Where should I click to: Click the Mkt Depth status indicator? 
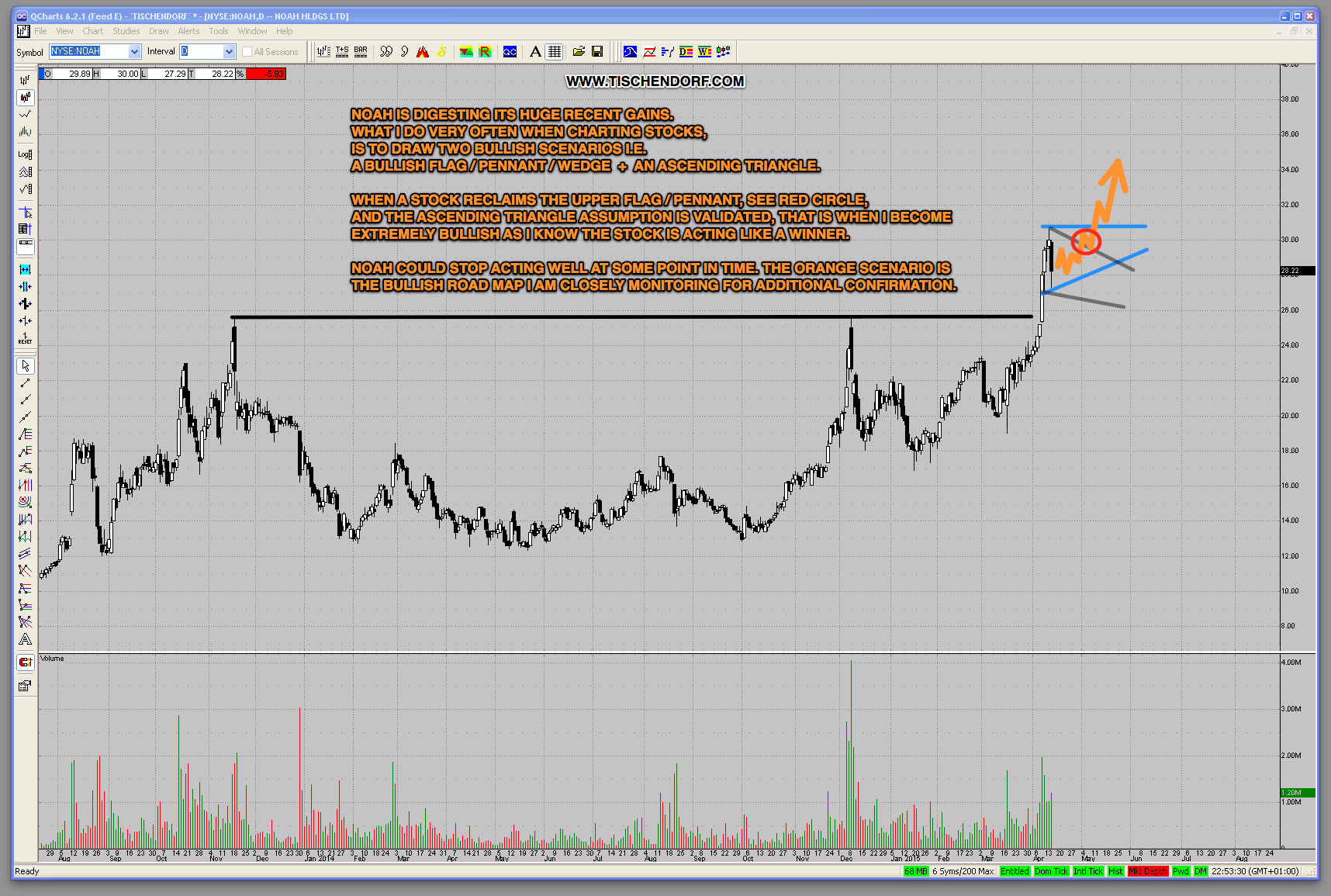tap(1147, 871)
